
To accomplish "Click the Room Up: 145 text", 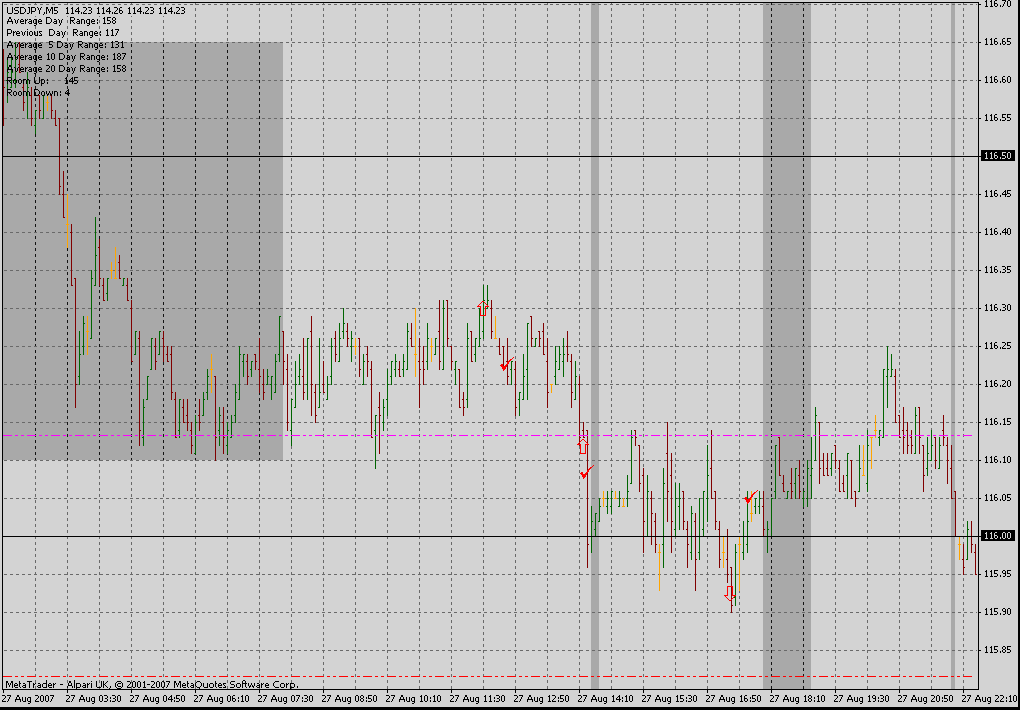I will point(42,81).
